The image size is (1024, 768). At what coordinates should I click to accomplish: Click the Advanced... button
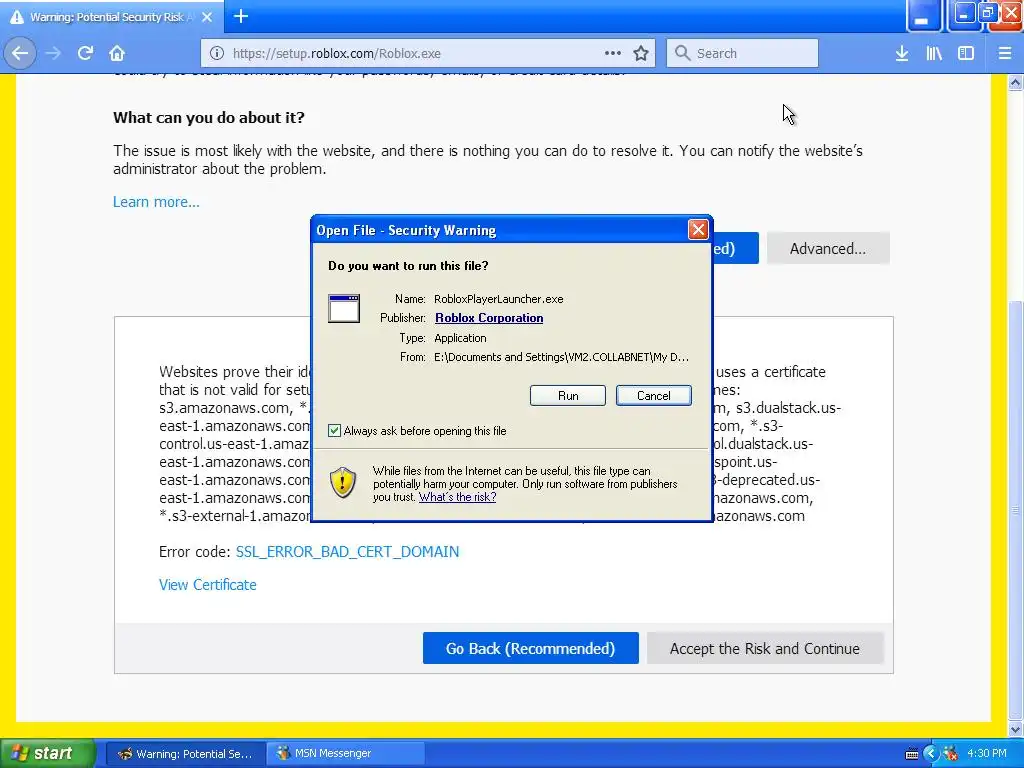click(827, 248)
